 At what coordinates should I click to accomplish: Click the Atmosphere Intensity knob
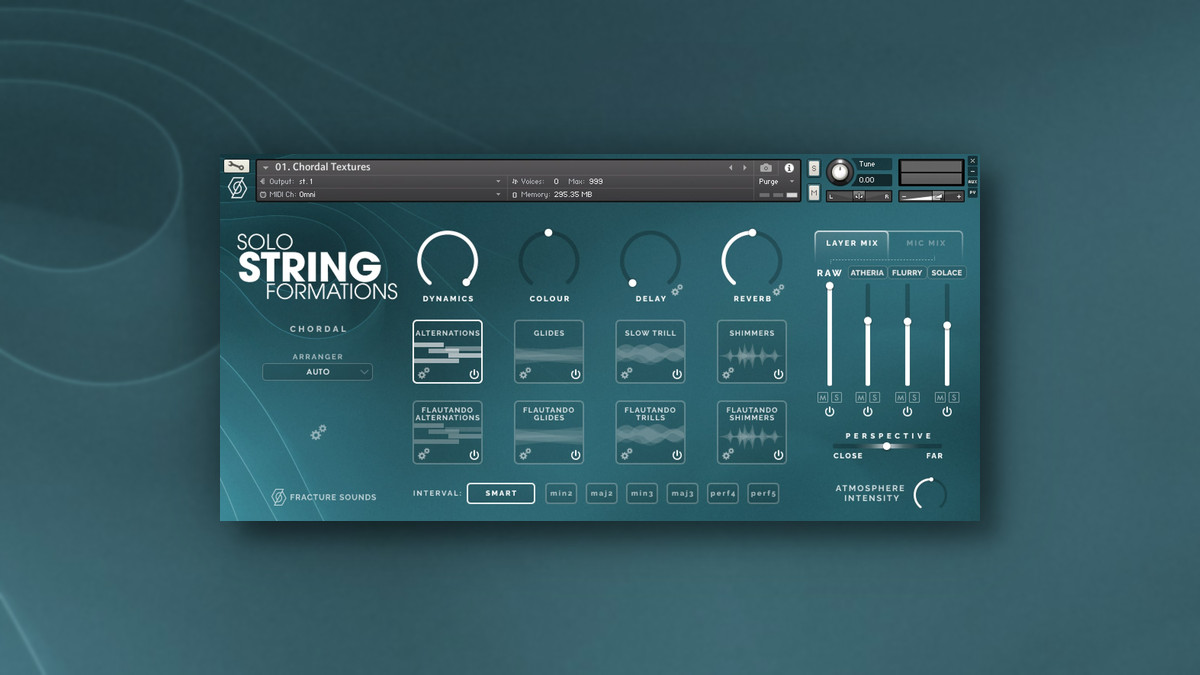[x=930, y=493]
